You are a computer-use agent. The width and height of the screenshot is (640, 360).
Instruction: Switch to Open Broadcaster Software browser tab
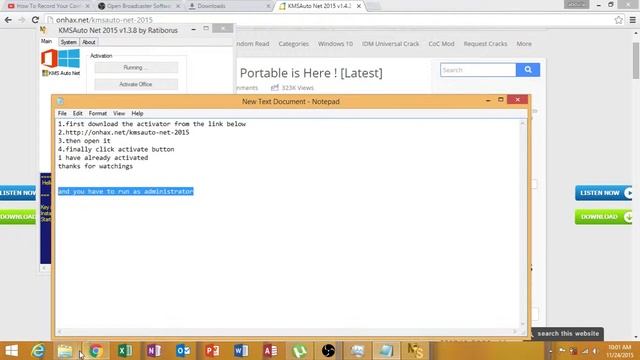[x=139, y=6]
